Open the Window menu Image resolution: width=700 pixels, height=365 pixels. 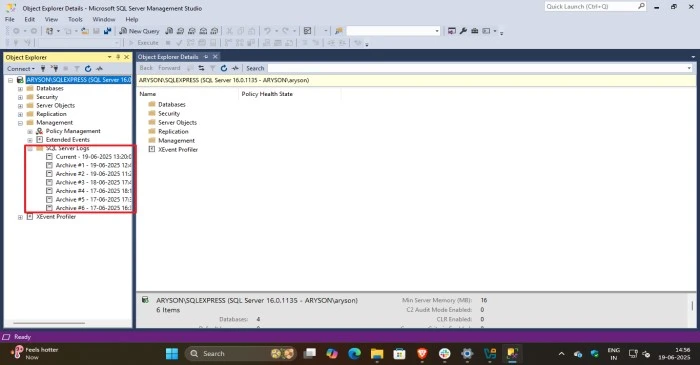(x=104, y=19)
